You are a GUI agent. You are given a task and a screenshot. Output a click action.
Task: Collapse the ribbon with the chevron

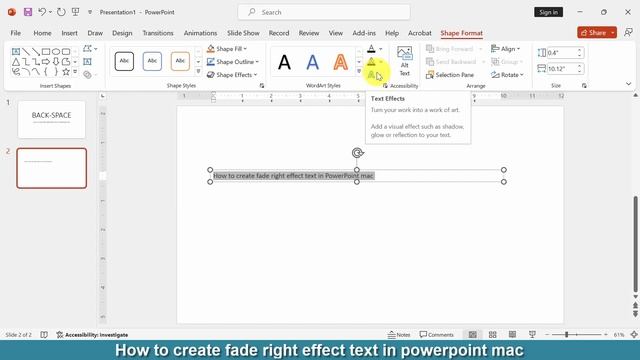629,84
